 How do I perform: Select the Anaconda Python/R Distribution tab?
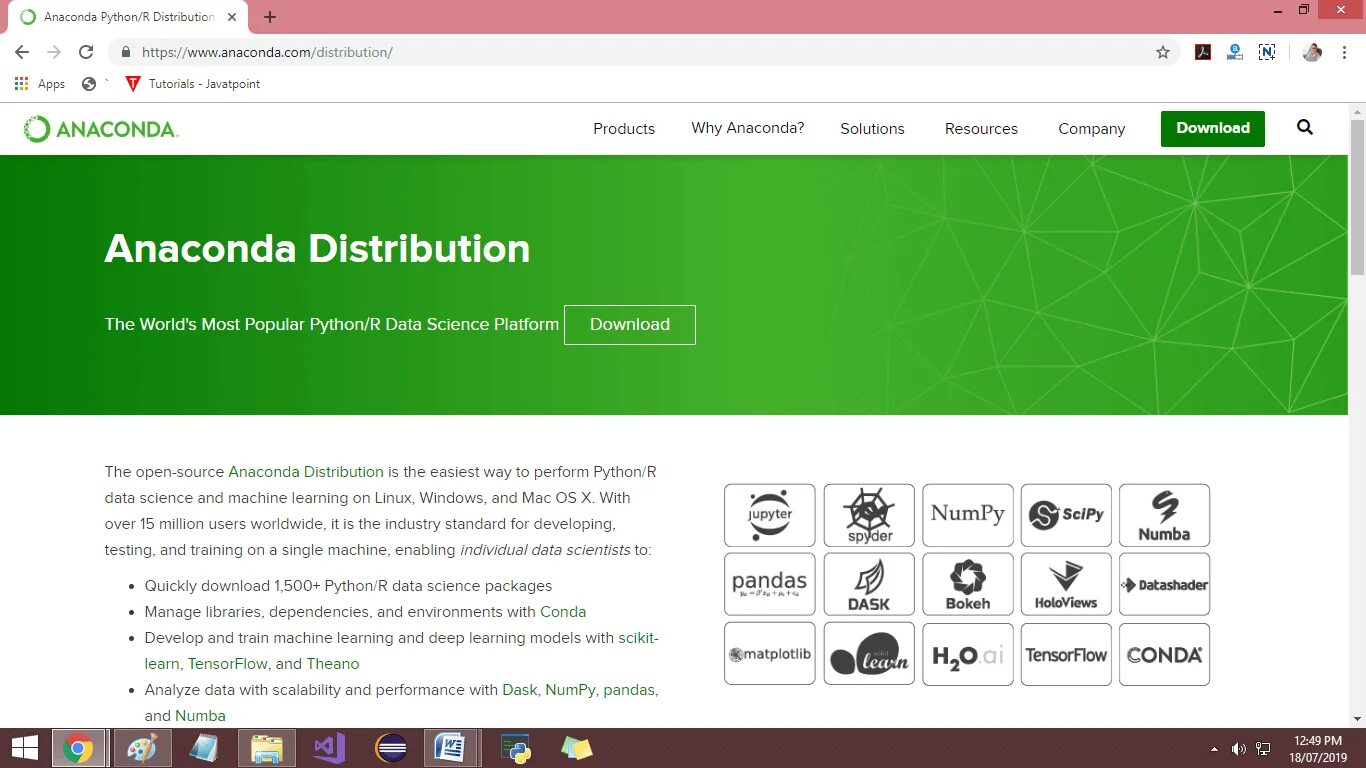[x=128, y=17]
